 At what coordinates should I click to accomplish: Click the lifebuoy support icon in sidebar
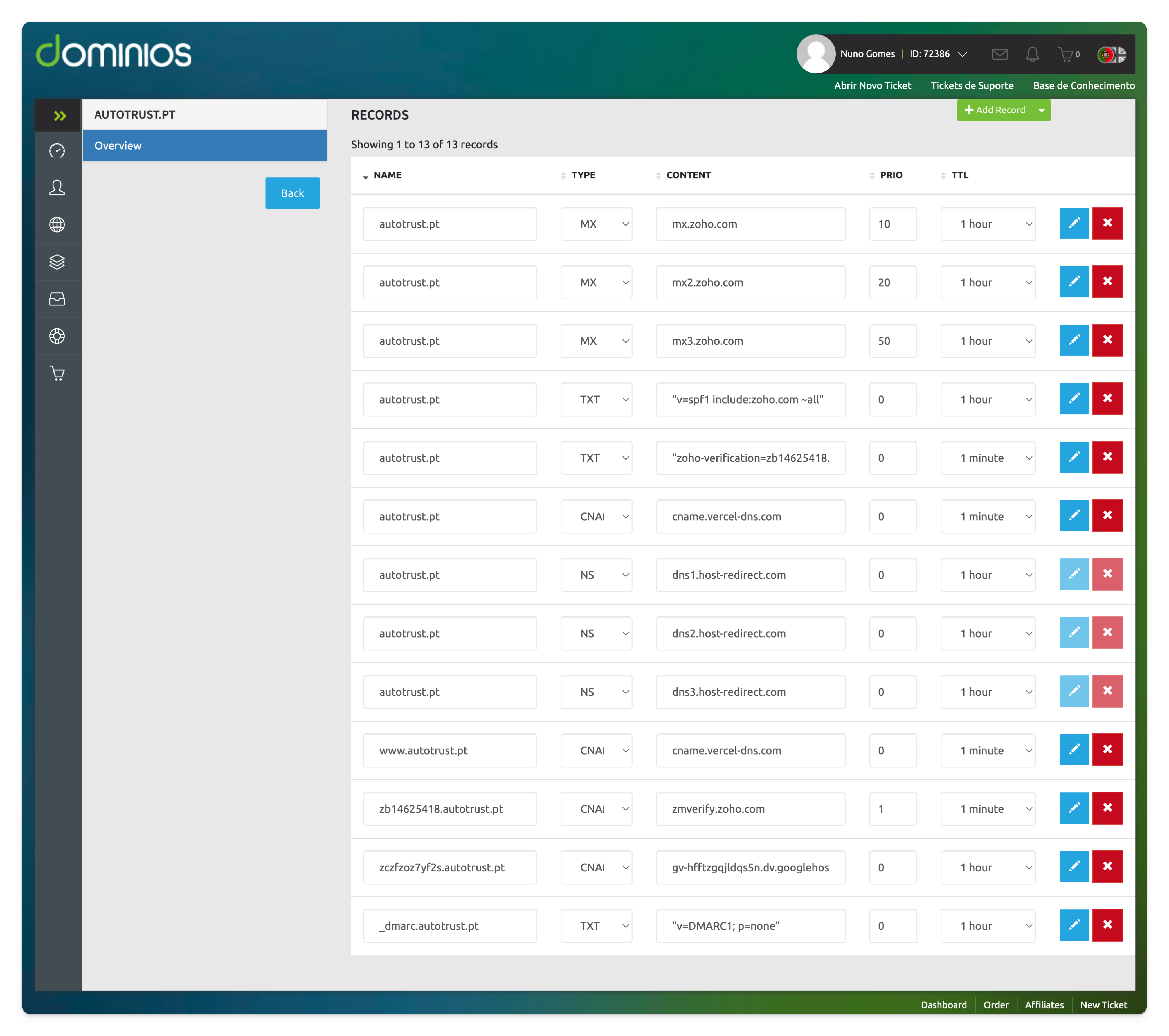click(57, 336)
